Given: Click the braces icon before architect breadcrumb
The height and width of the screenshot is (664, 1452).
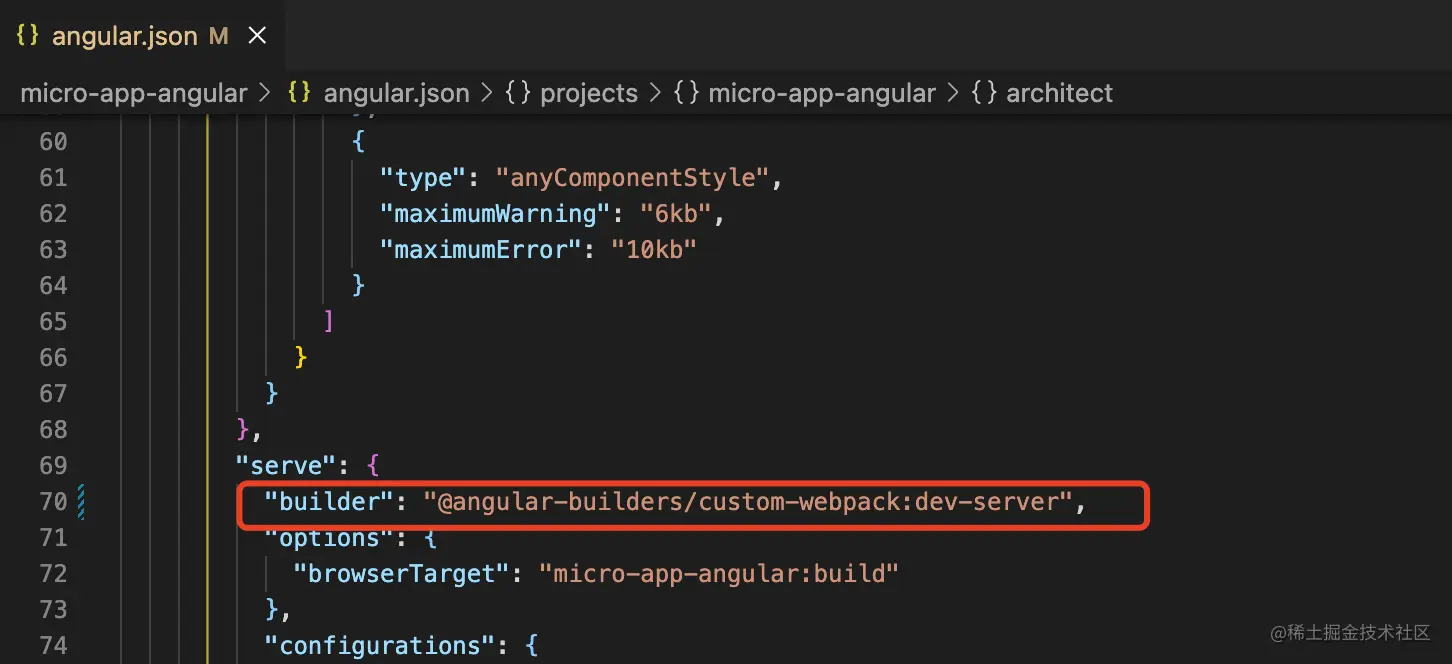Looking at the screenshot, I should tap(985, 93).
